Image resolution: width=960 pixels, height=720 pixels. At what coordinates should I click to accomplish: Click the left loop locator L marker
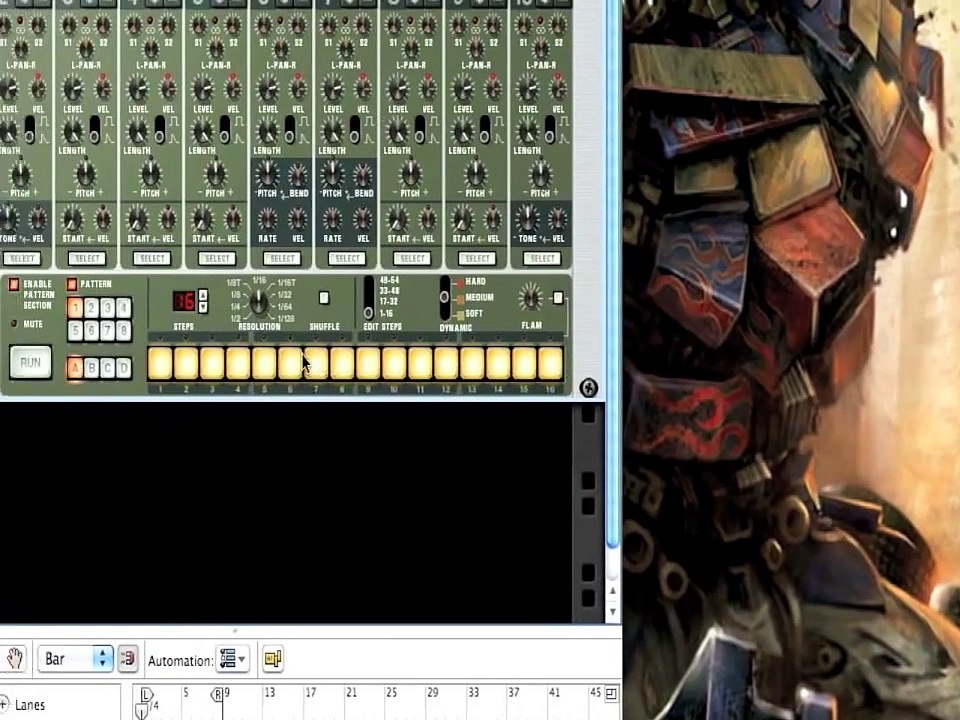click(x=146, y=695)
